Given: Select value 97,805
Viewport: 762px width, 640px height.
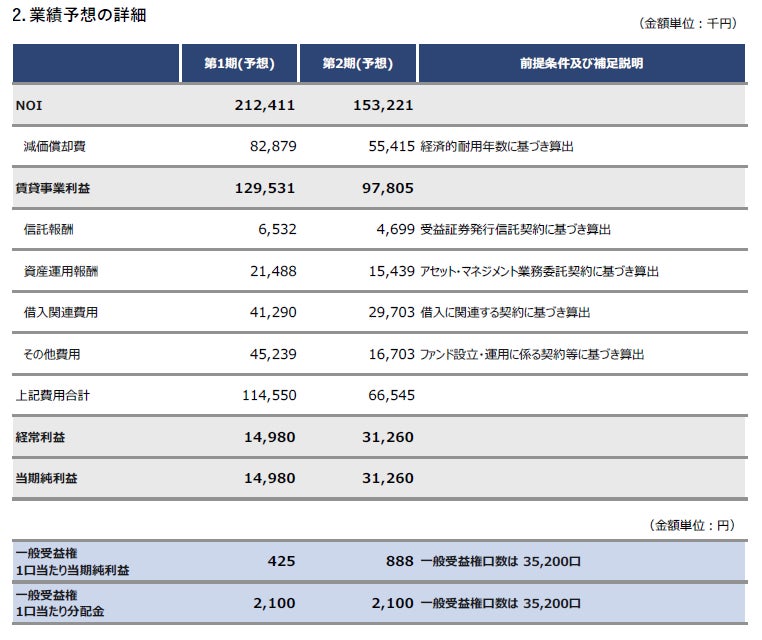Looking at the screenshot, I should pyautogui.click(x=388, y=188).
